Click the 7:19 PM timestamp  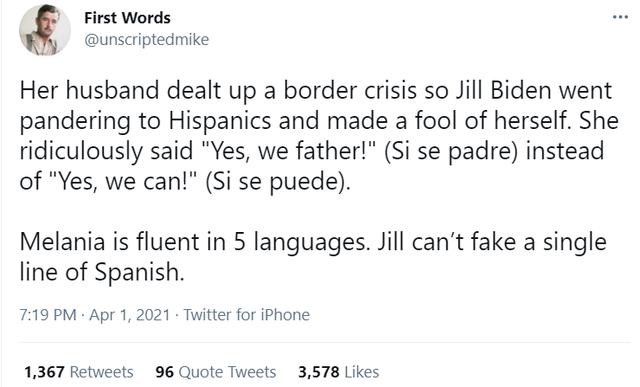pyautogui.click(x=48, y=315)
